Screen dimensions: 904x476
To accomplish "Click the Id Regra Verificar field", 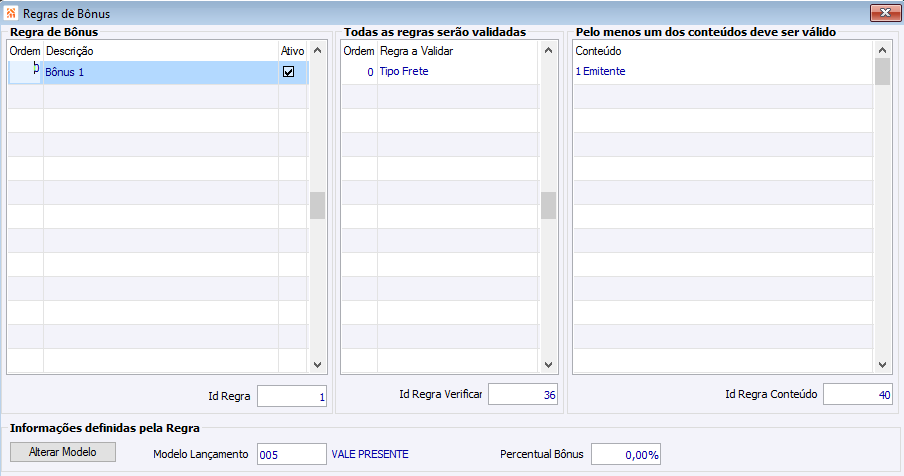I will (523, 394).
